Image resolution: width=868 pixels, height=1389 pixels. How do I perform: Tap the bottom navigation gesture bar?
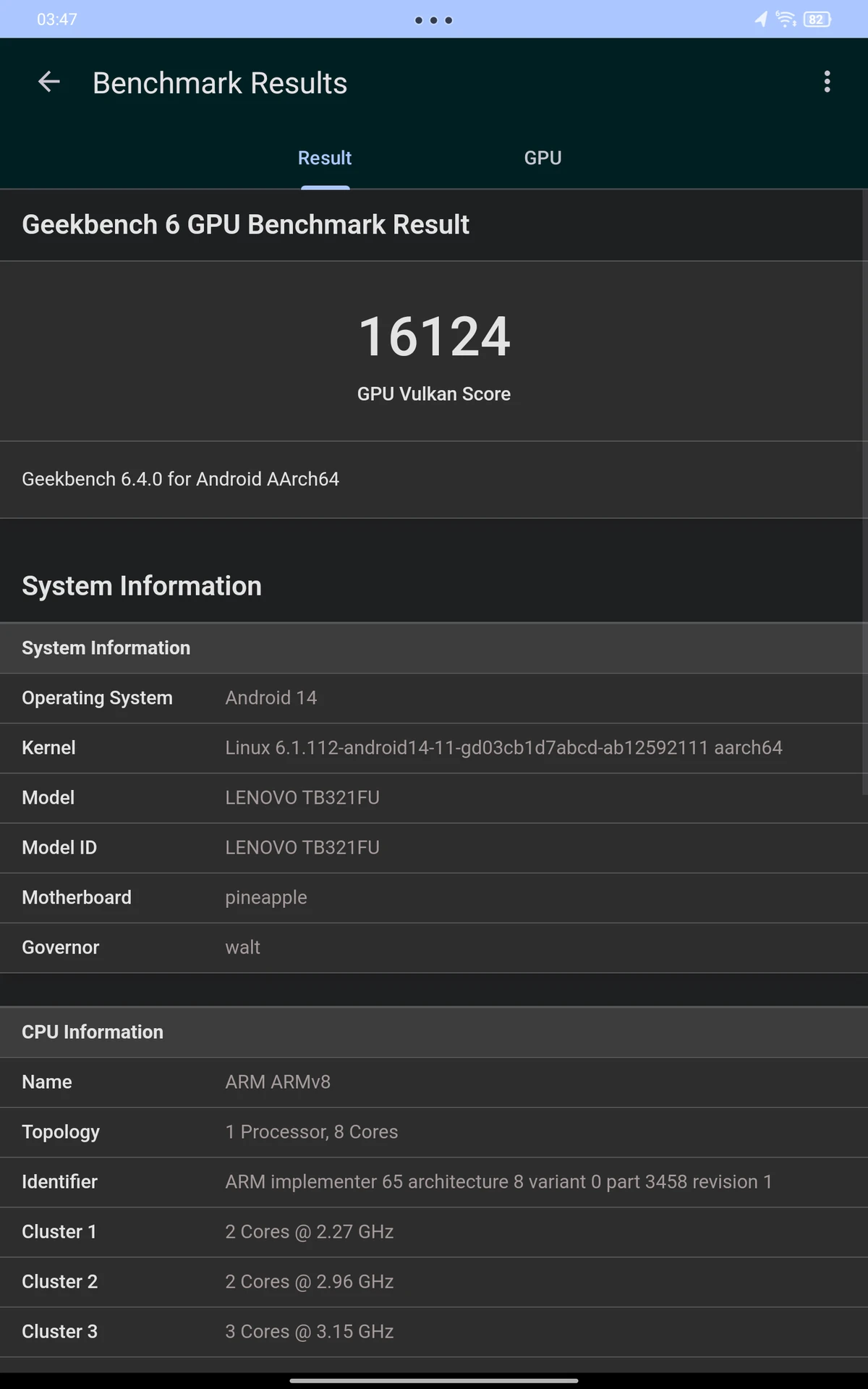pos(434,1380)
